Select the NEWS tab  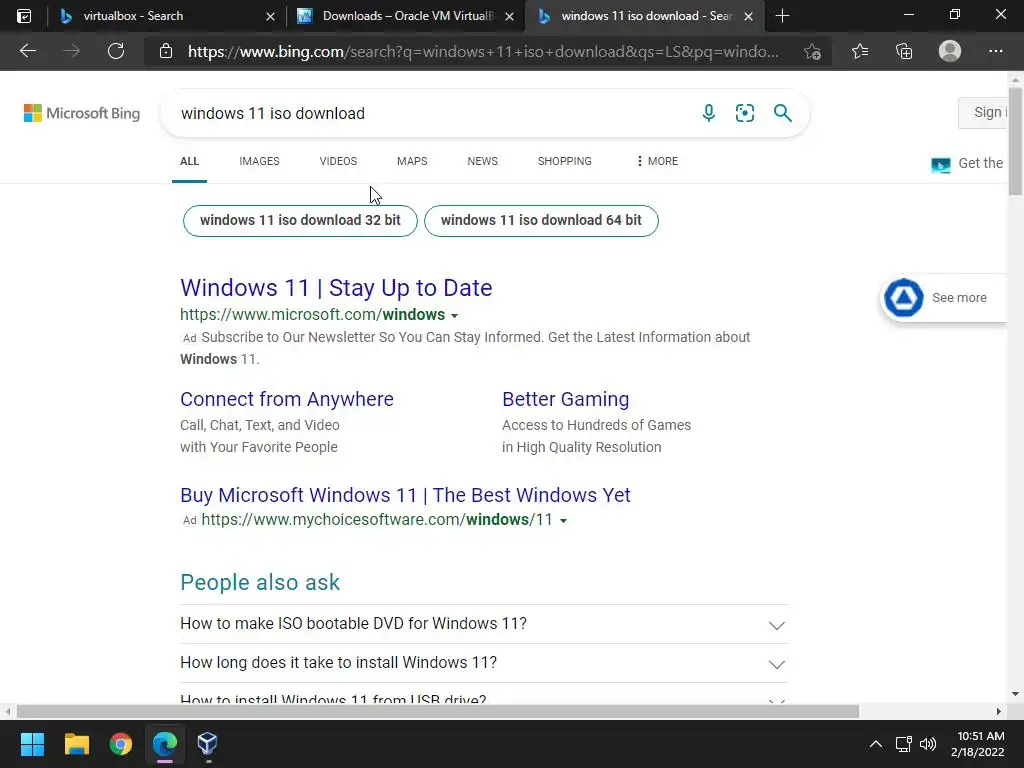pos(483,161)
